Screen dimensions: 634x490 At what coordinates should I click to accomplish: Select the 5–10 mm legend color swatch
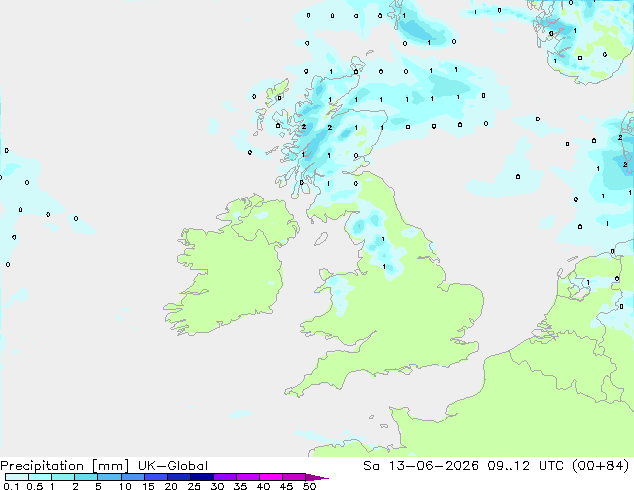click(109, 477)
